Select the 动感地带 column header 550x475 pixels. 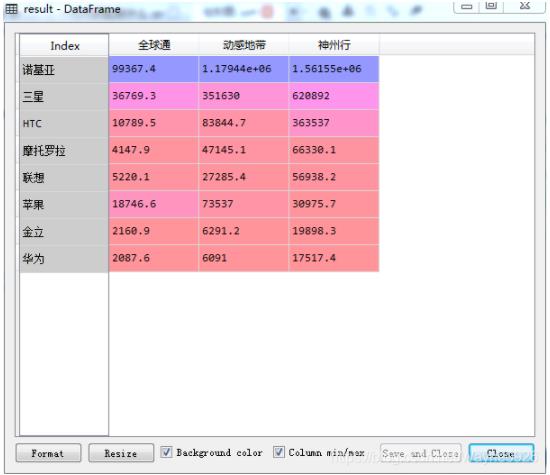click(244, 45)
